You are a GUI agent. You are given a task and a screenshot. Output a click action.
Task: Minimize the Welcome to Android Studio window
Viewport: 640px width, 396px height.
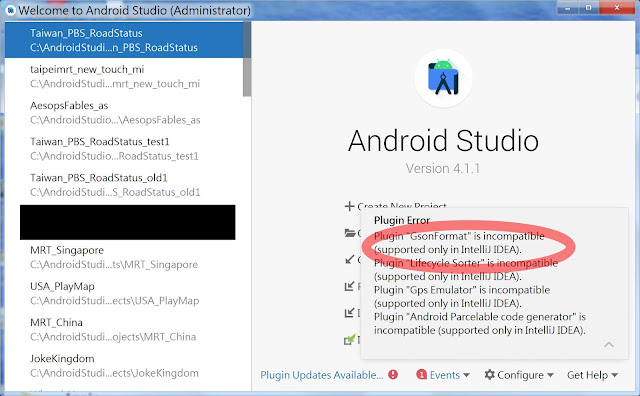point(567,7)
